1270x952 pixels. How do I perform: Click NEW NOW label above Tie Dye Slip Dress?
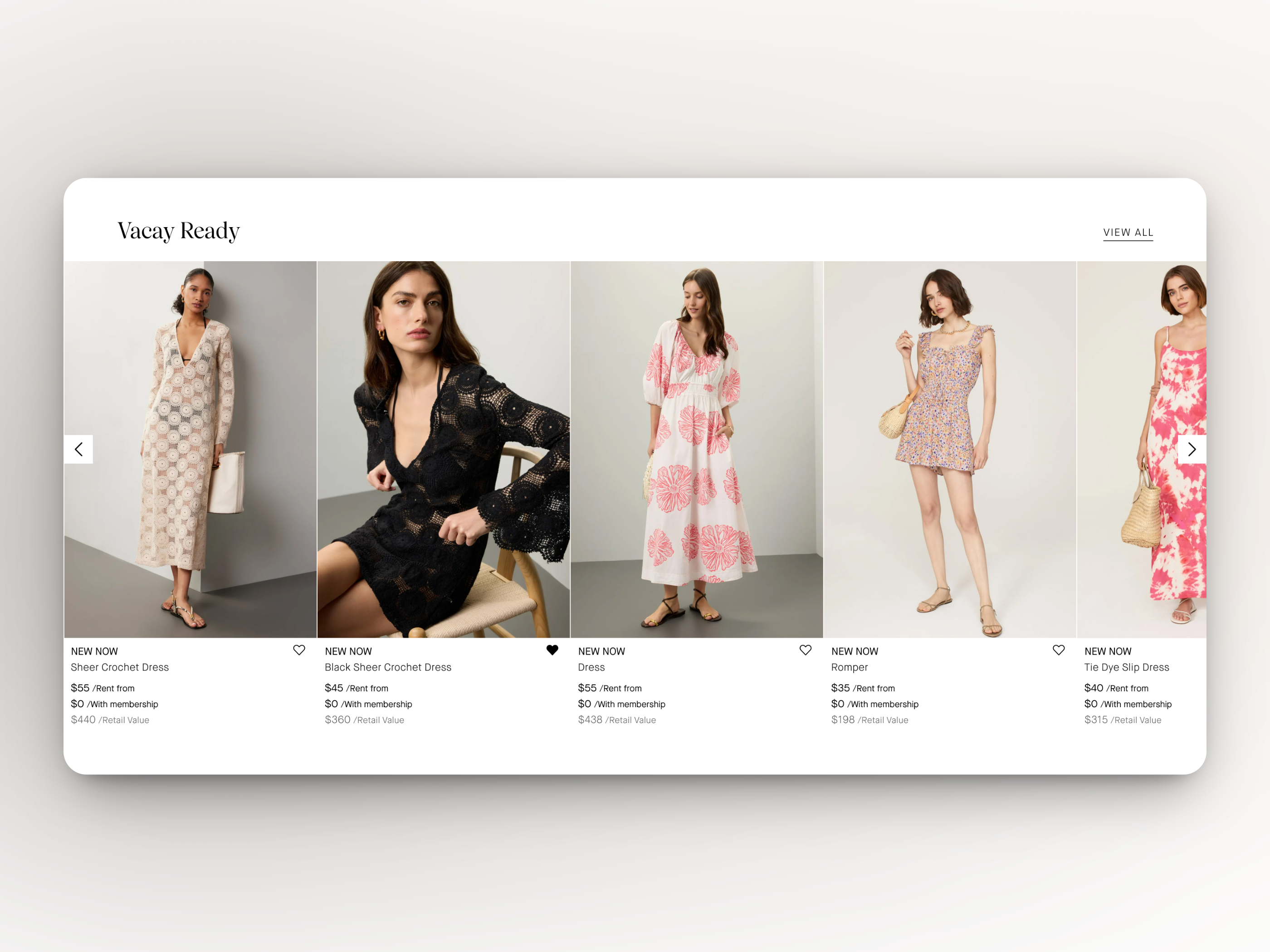(1108, 652)
